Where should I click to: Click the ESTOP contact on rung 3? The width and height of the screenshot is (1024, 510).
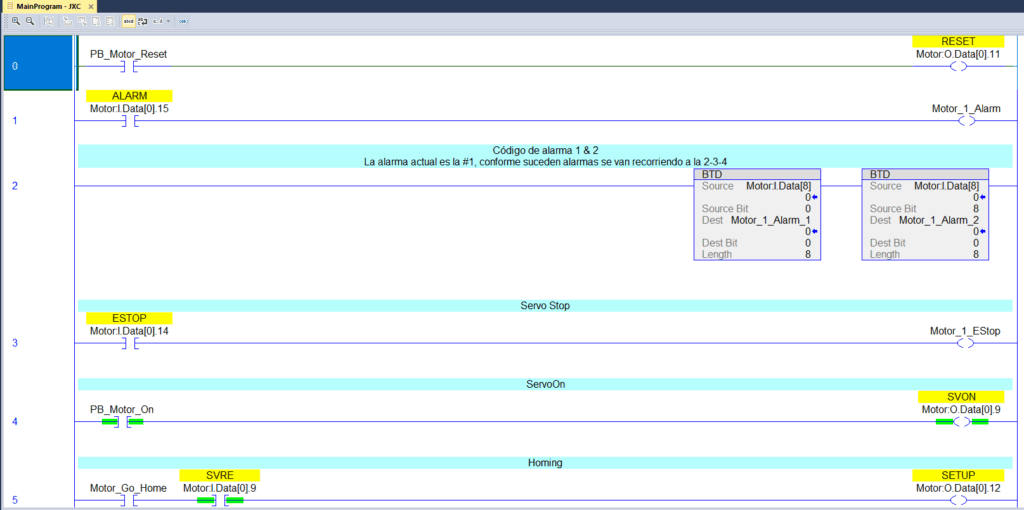128,343
